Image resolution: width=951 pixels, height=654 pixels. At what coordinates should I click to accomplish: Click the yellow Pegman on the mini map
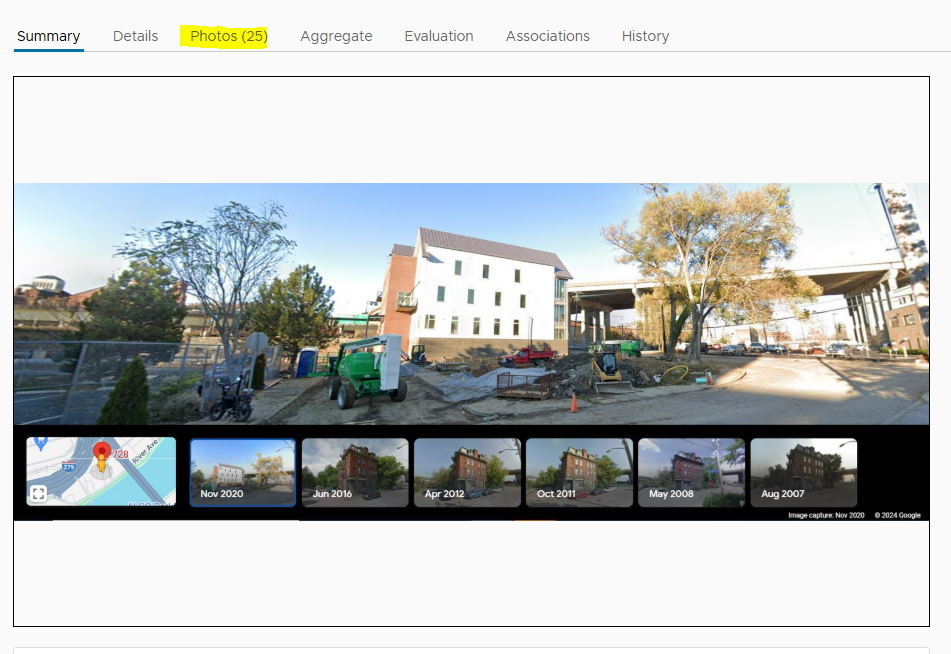pyautogui.click(x=102, y=465)
